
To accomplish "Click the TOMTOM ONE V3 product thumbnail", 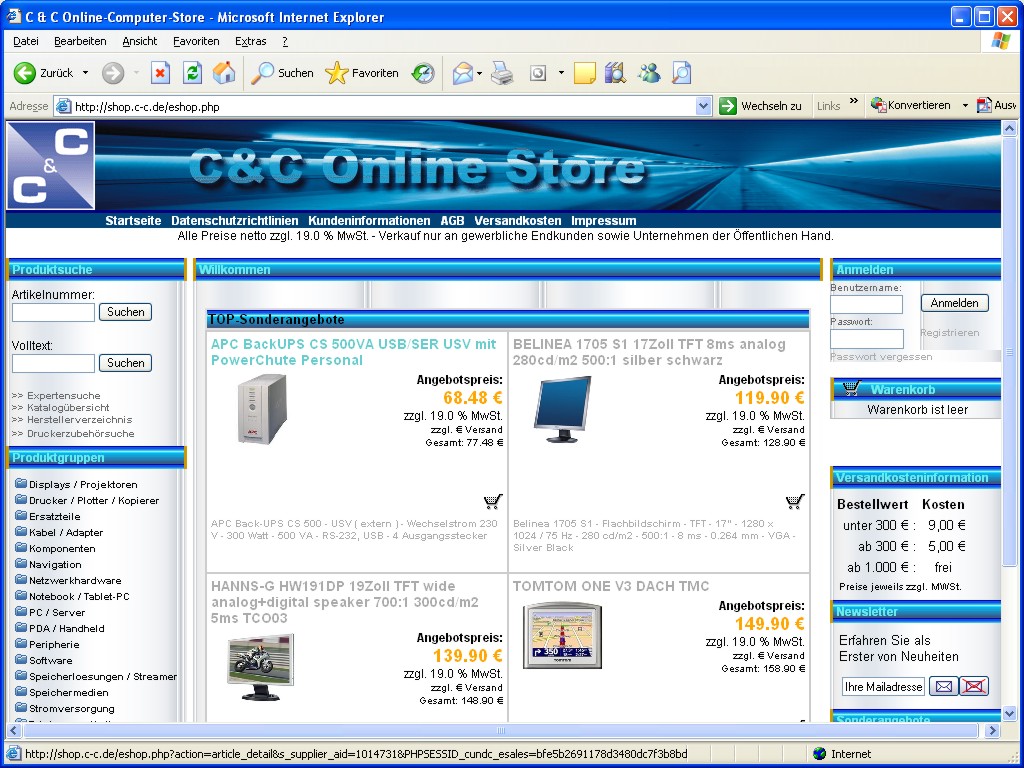I will tap(562, 635).
